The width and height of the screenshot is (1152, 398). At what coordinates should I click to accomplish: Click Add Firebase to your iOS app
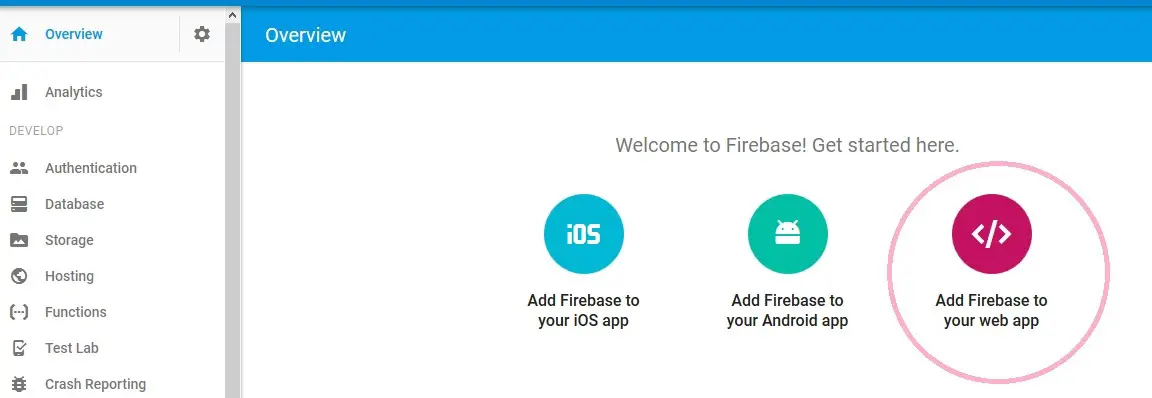[x=583, y=311]
